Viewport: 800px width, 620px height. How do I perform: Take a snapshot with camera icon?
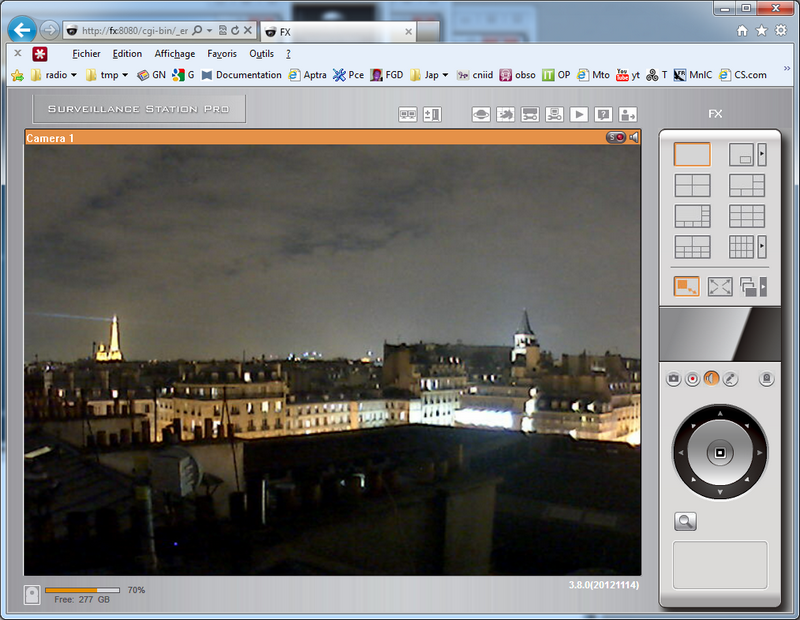pyautogui.click(x=673, y=379)
